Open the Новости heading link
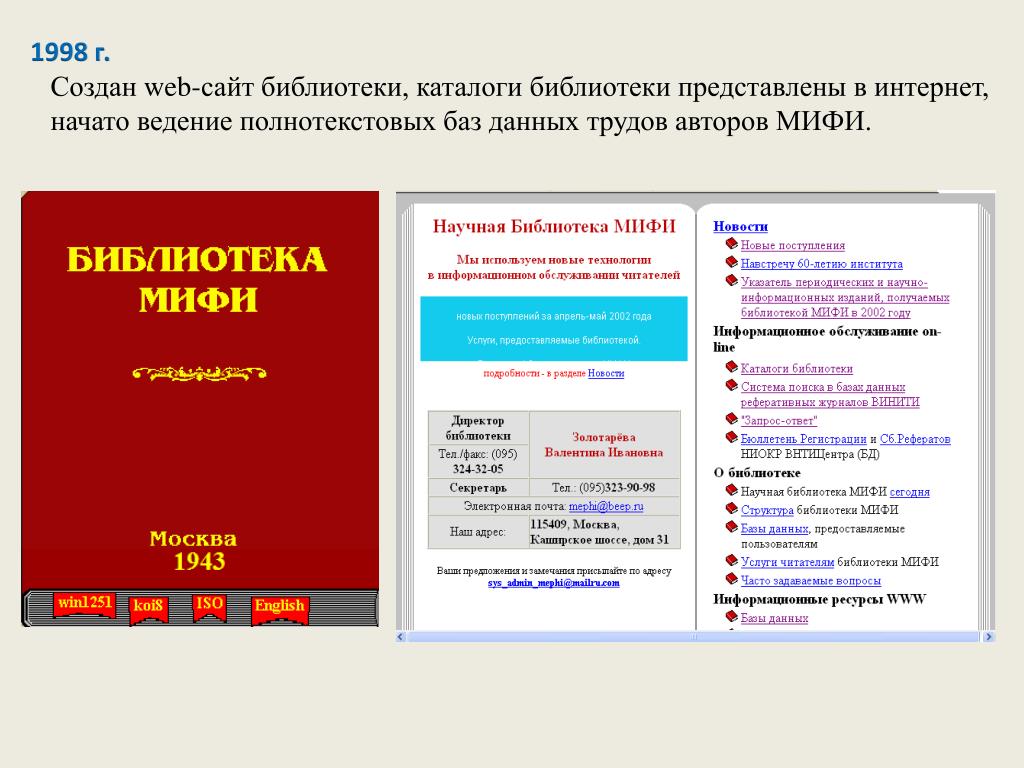Viewport: 1024px width, 768px height. 740,226
